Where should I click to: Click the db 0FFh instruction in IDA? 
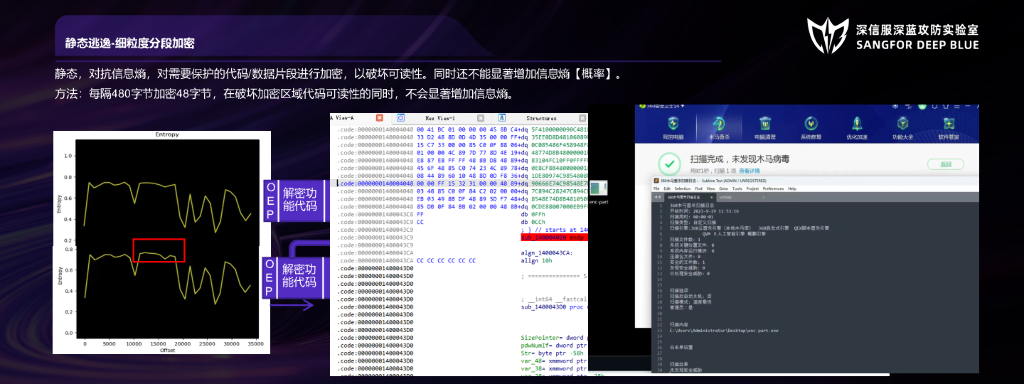[532, 214]
